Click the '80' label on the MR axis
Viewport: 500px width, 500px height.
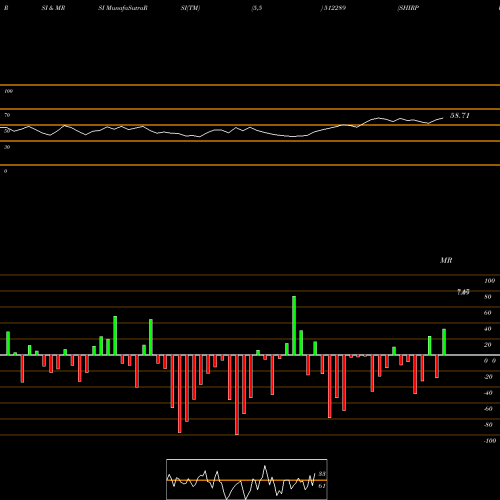tap(488, 297)
